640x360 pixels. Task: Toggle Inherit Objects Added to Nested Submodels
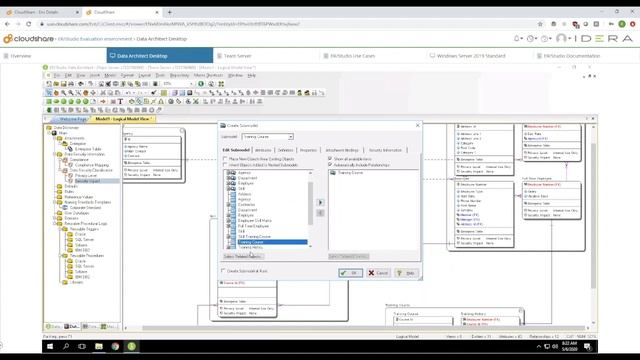225,164
